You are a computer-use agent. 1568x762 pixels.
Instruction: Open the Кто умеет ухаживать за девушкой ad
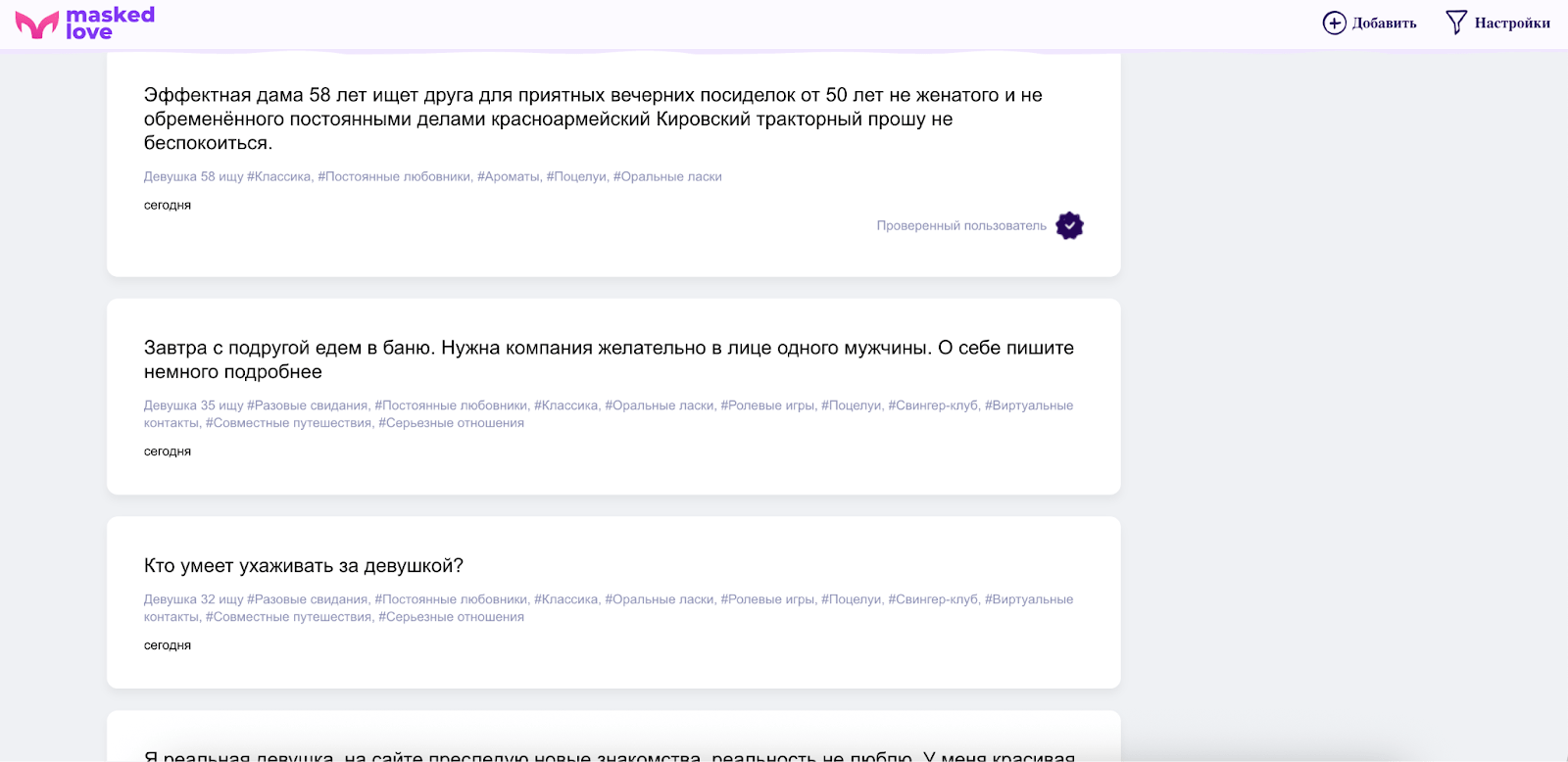click(x=304, y=566)
